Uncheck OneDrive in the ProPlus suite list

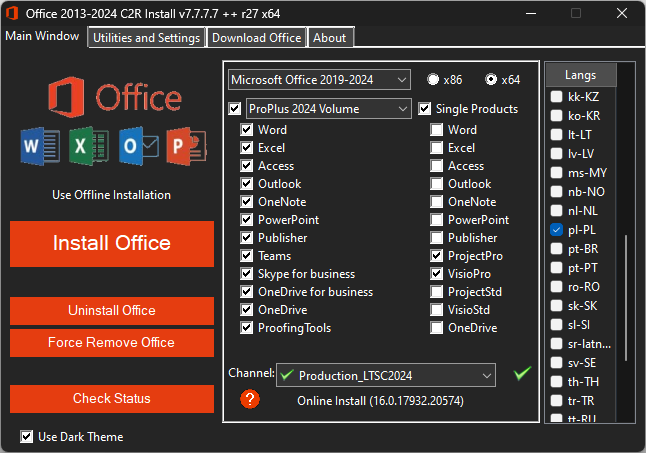pyautogui.click(x=246, y=310)
